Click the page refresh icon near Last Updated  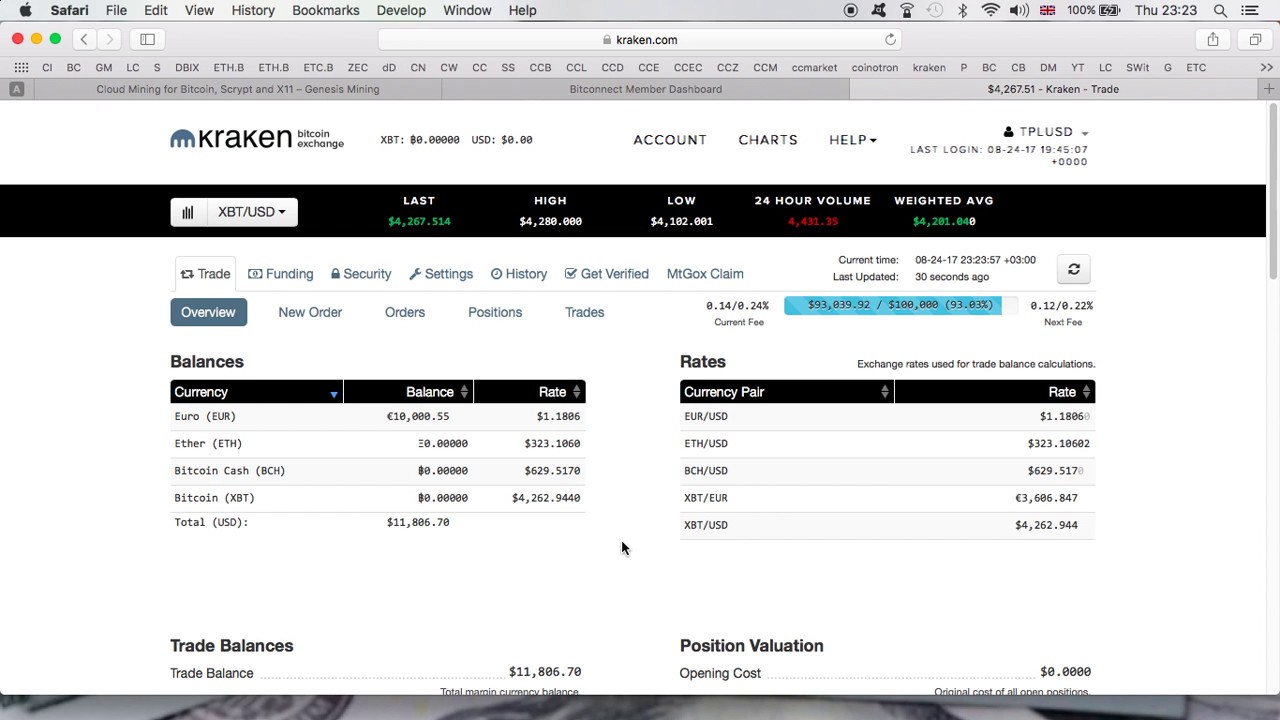click(1074, 269)
